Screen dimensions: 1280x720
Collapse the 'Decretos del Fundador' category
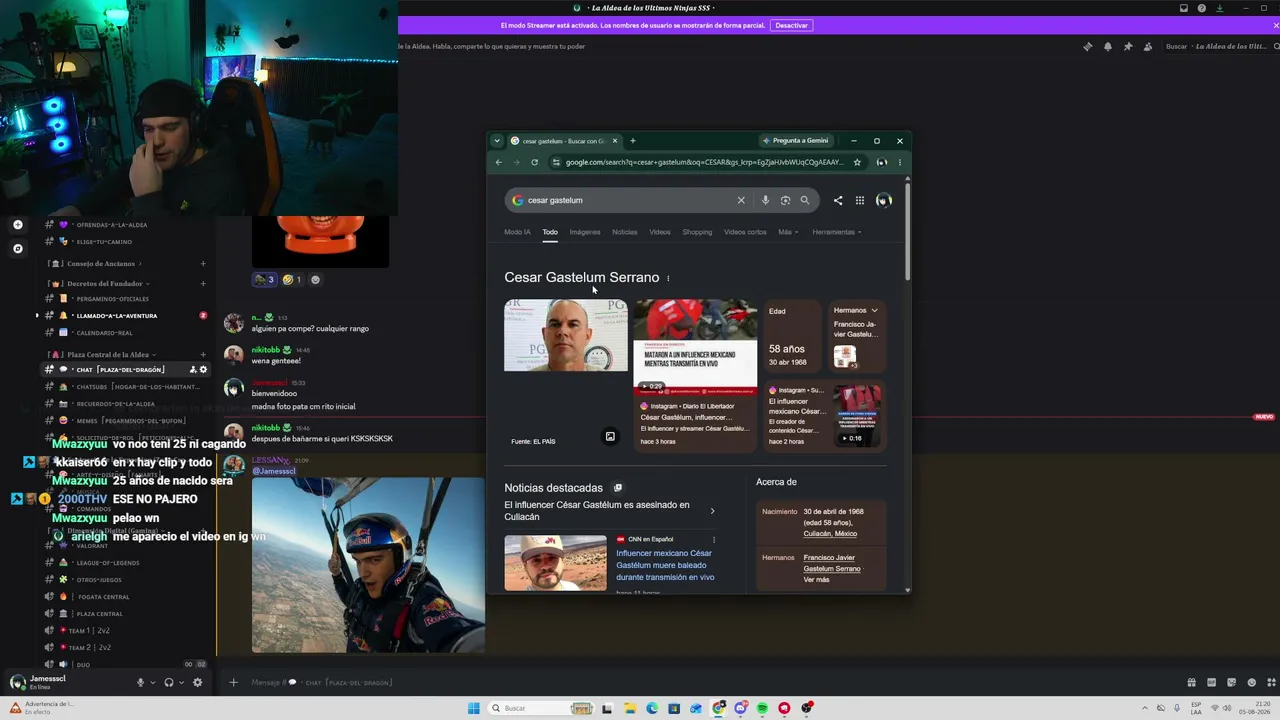click(108, 284)
